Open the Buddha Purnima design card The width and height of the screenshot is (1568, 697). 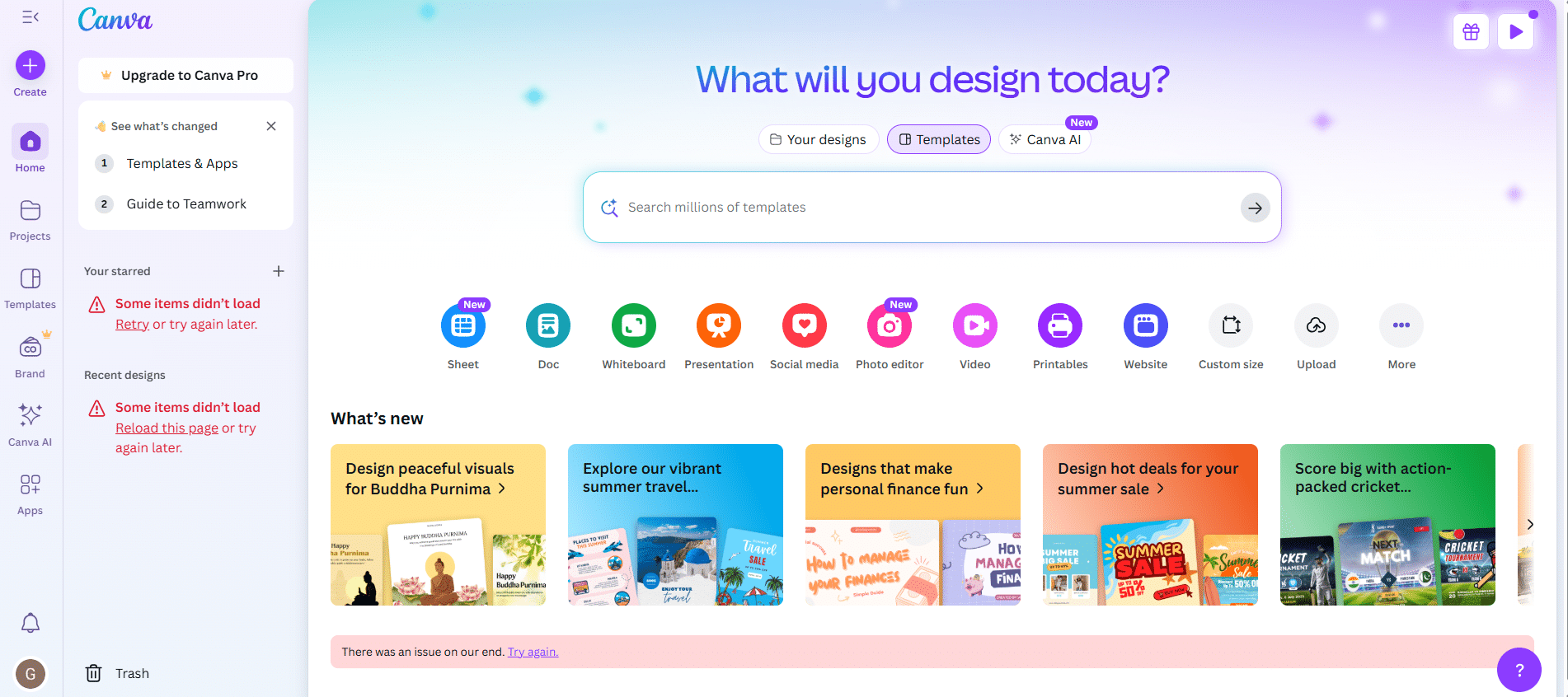click(x=438, y=525)
